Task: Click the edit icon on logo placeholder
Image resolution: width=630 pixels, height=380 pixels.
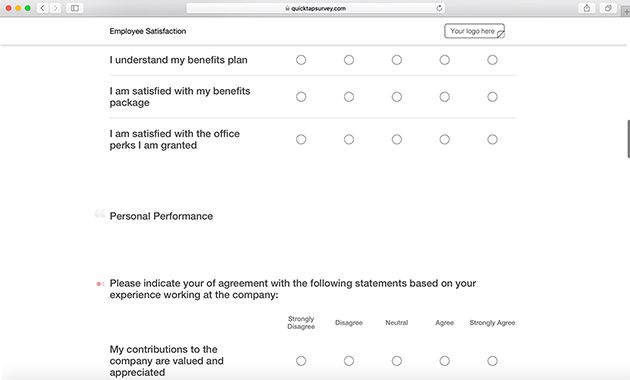Action: (x=501, y=35)
